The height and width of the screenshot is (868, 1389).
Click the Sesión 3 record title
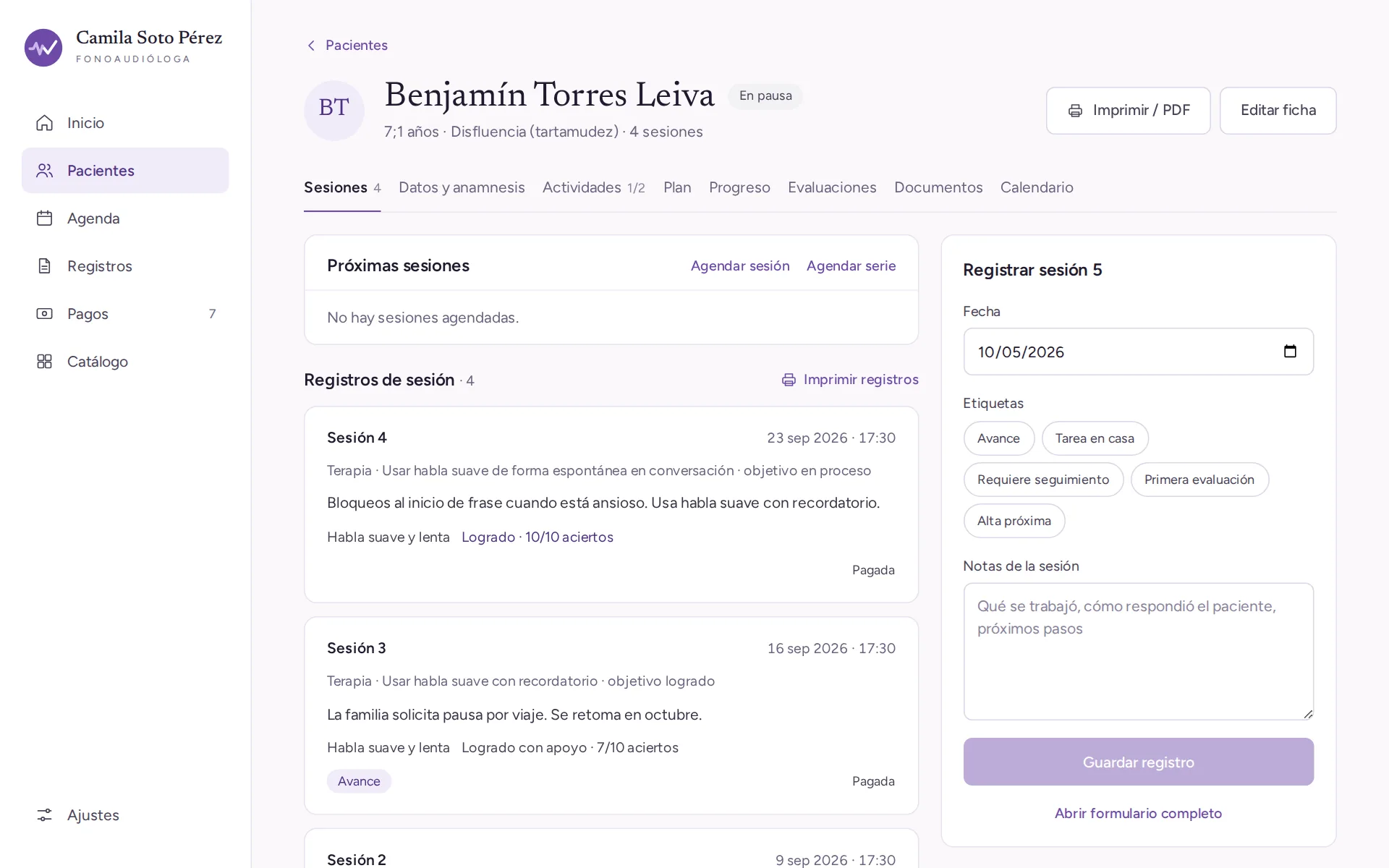[357, 648]
